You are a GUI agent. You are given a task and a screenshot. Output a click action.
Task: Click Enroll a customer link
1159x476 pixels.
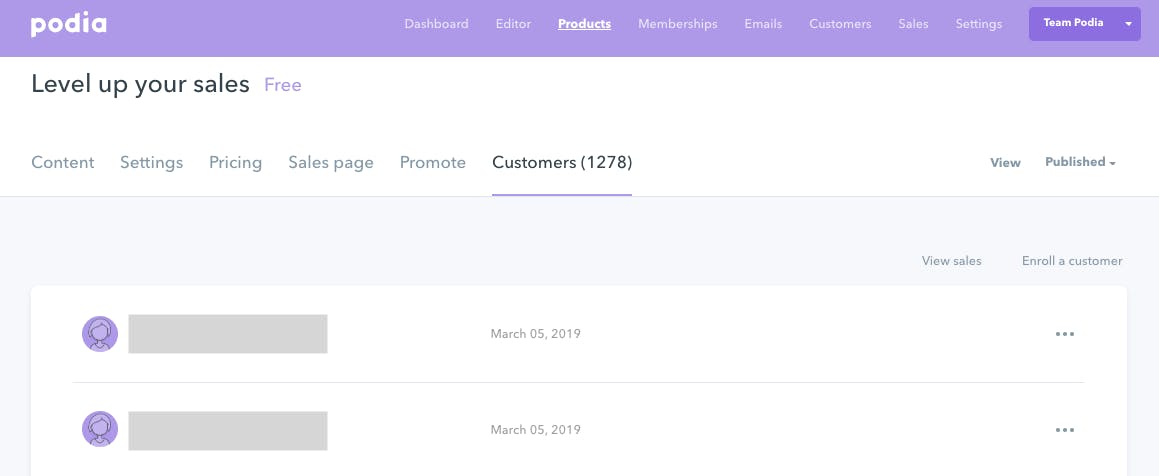[1072, 261]
